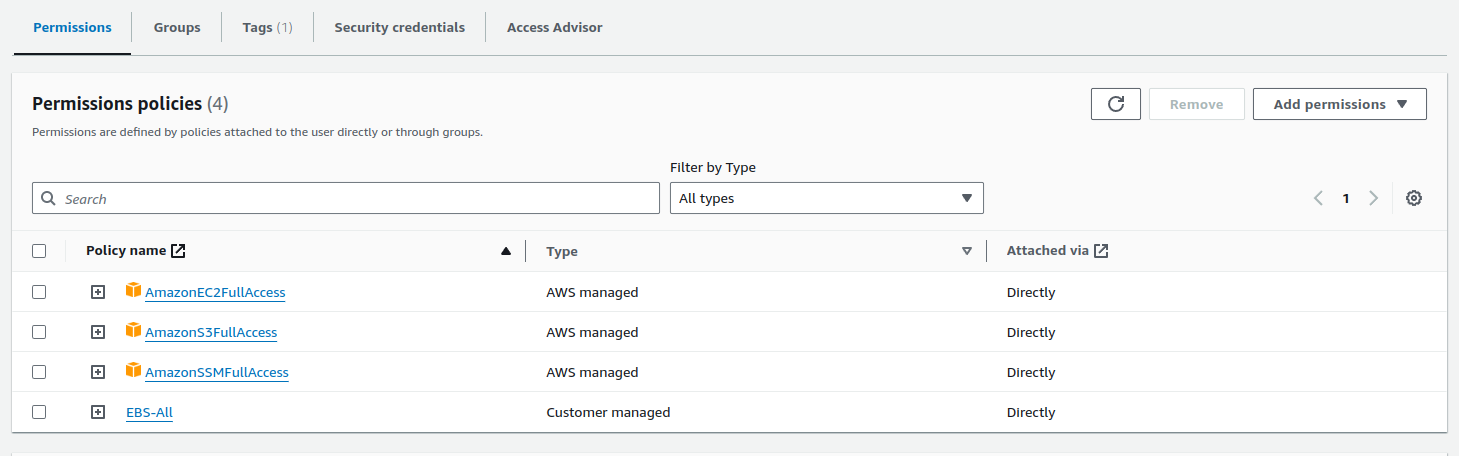Click the magnifier icon in the search box
Screen dimensions: 1459x456
49,199
